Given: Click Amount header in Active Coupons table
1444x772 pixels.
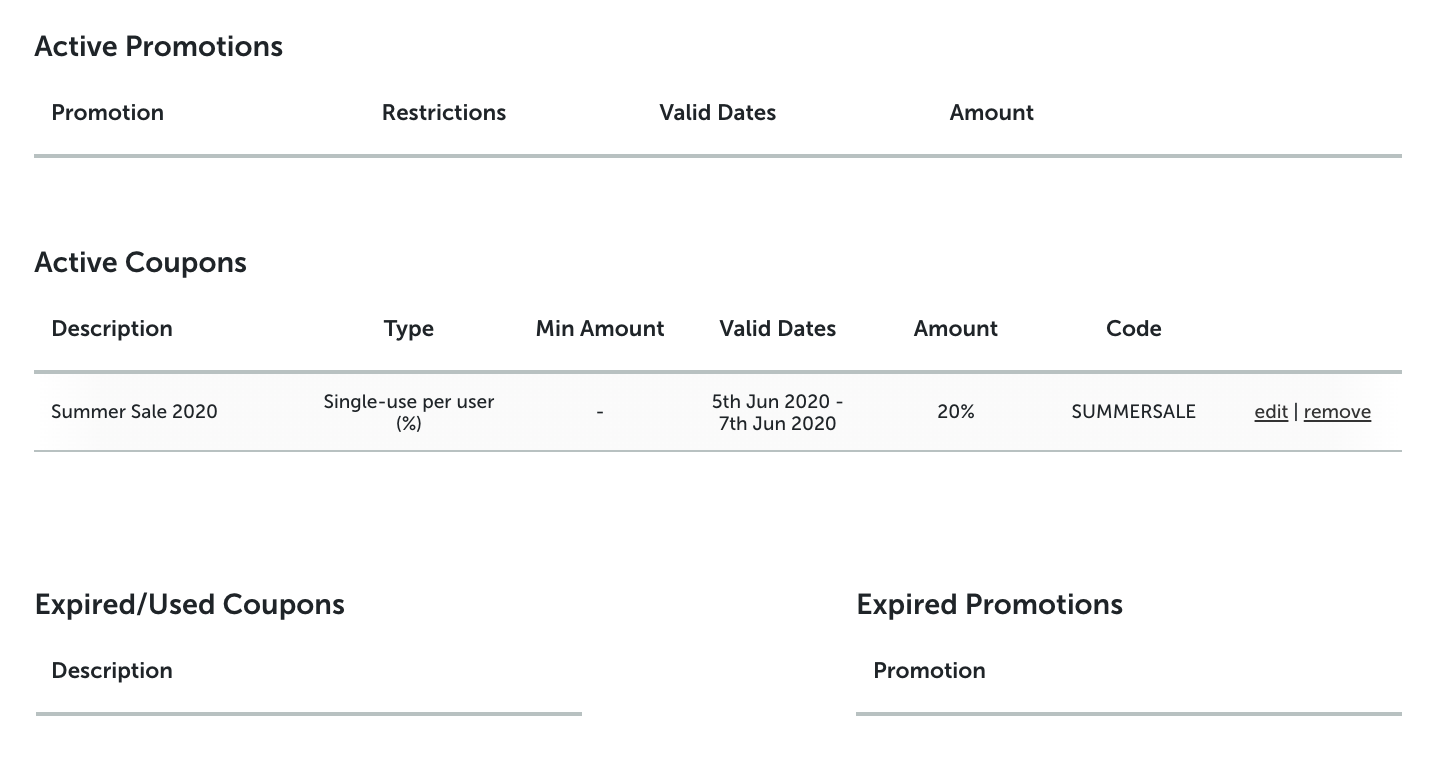Looking at the screenshot, I should tap(956, 329).
